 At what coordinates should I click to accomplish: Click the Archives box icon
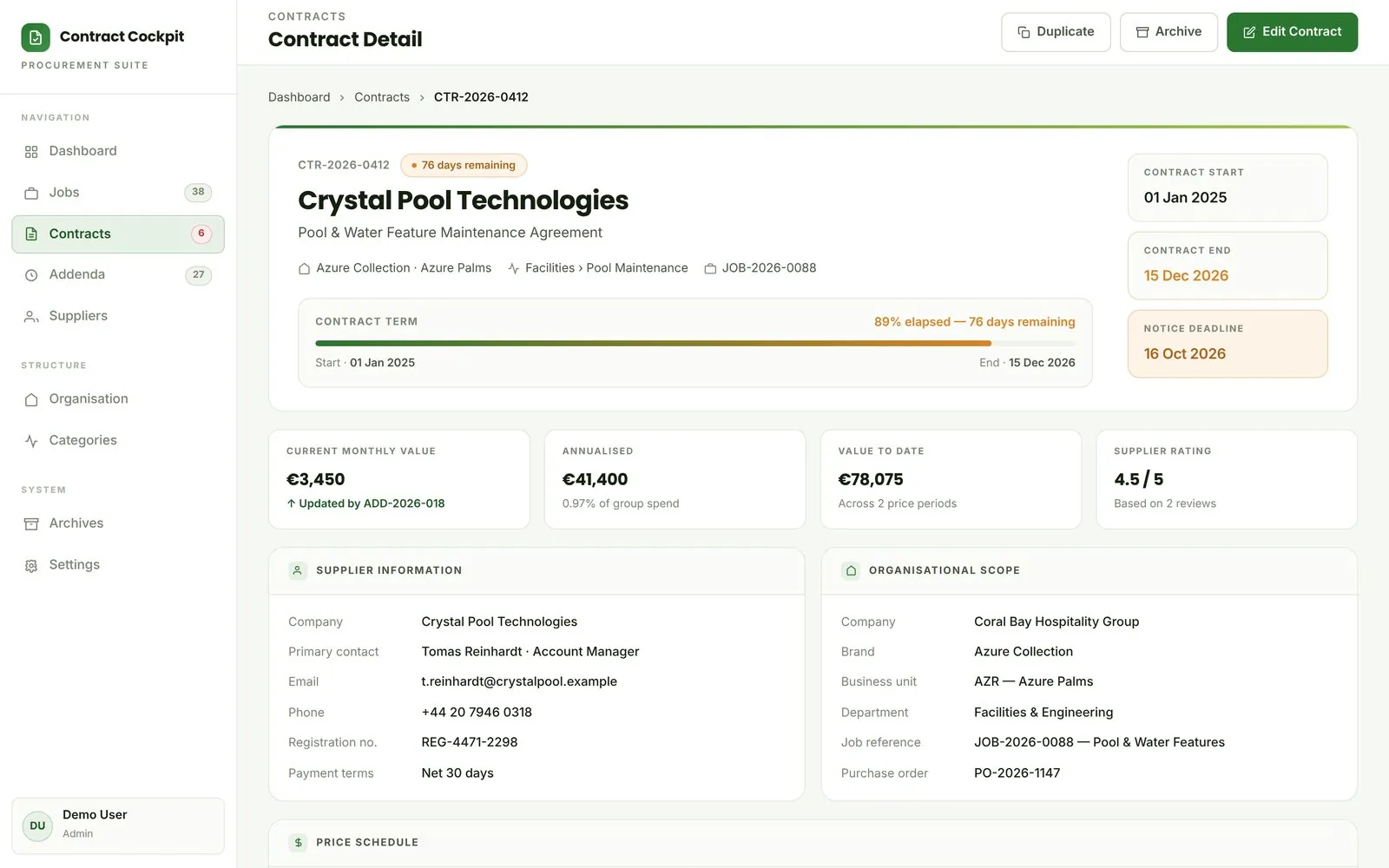(x=31, y=524)
